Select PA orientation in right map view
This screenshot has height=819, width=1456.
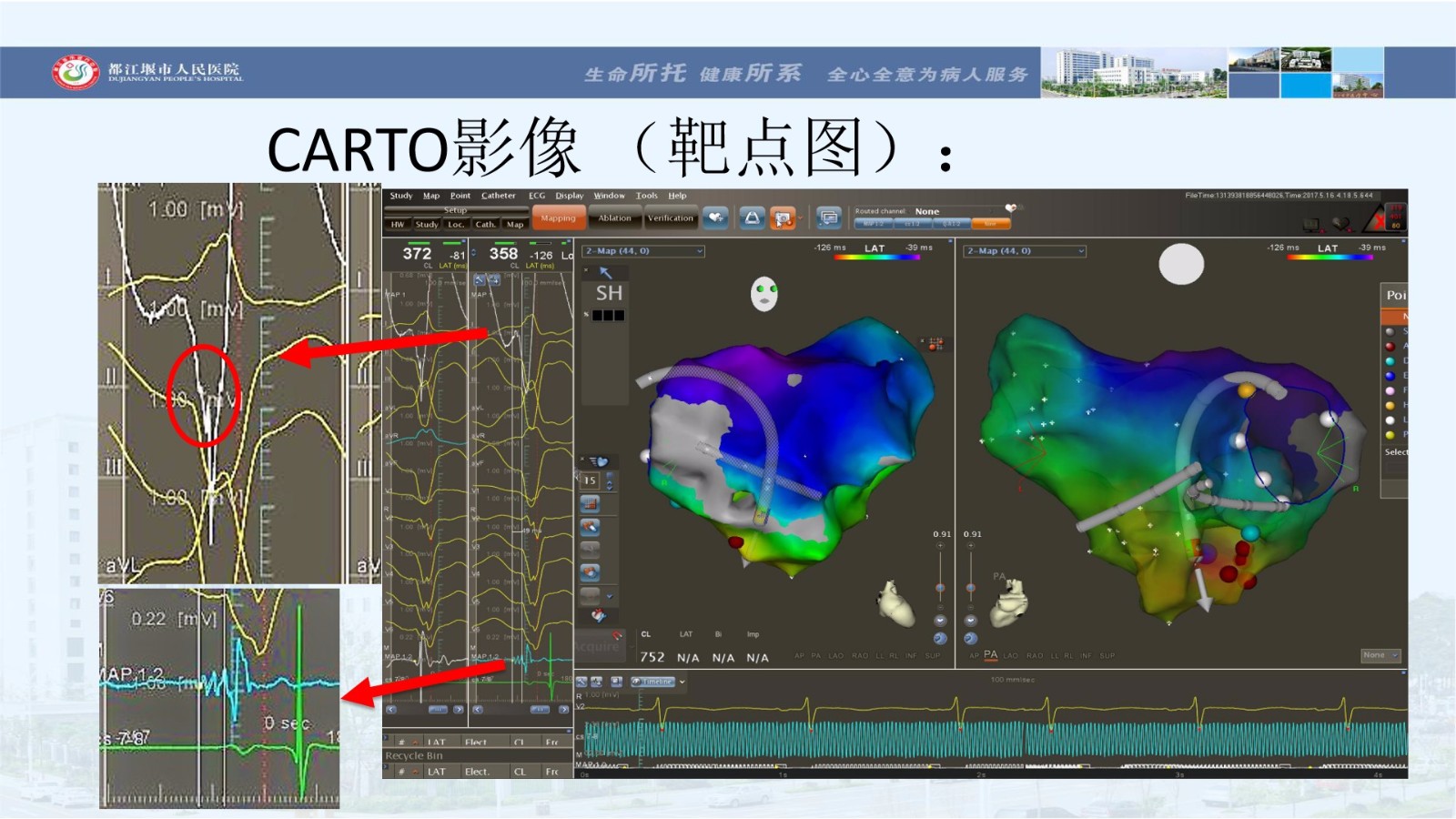991,654
